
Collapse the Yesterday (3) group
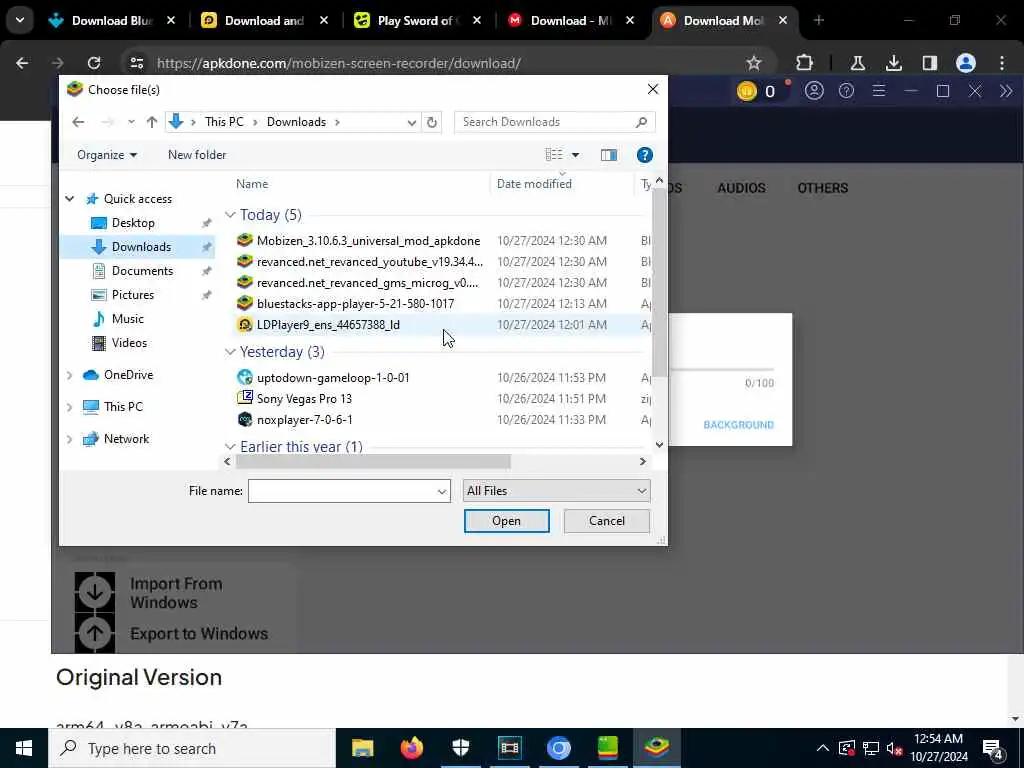click(x=230, y=352)
